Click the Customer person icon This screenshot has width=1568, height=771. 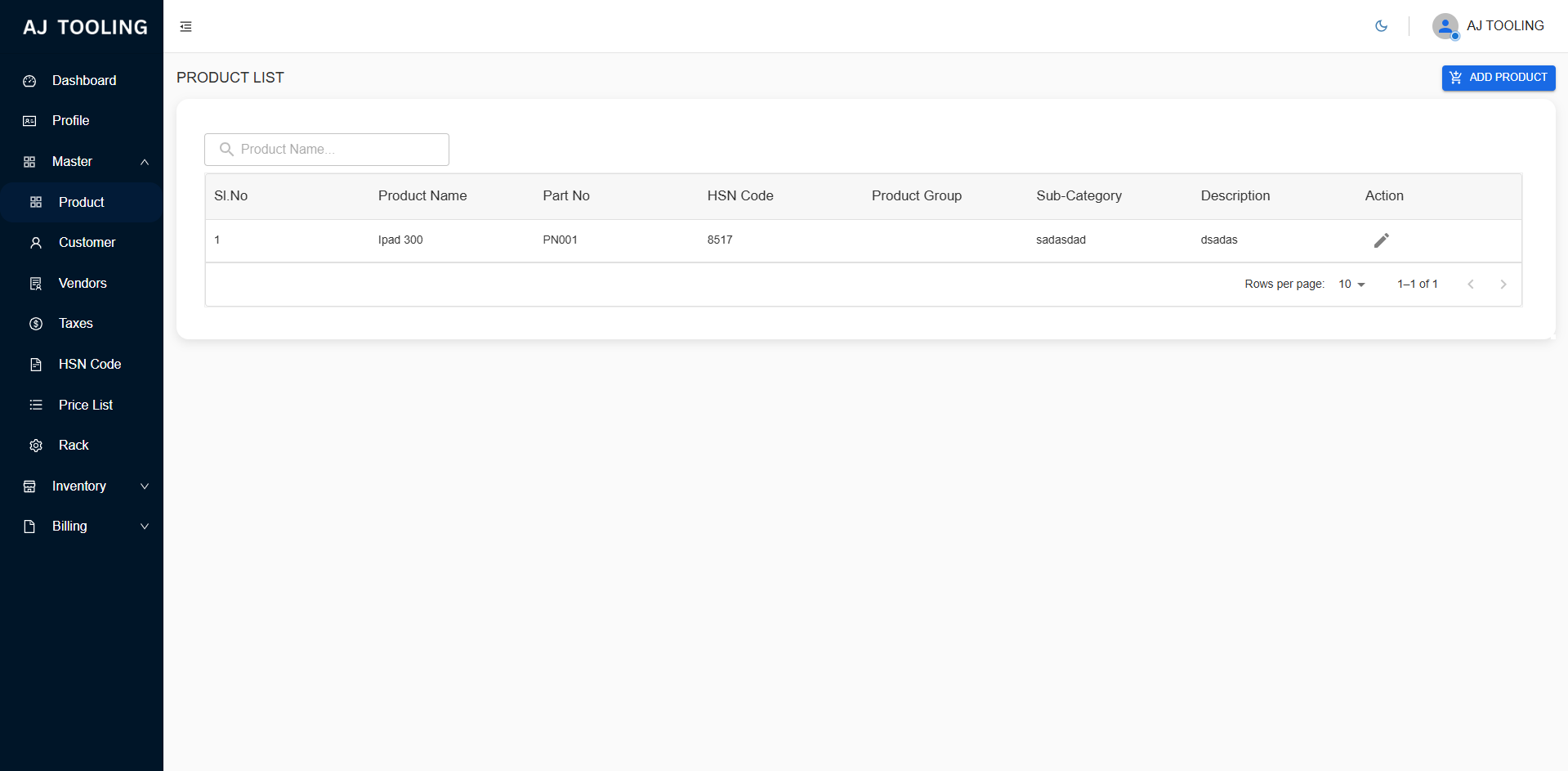pyautogui.click(x=36, y=243)
